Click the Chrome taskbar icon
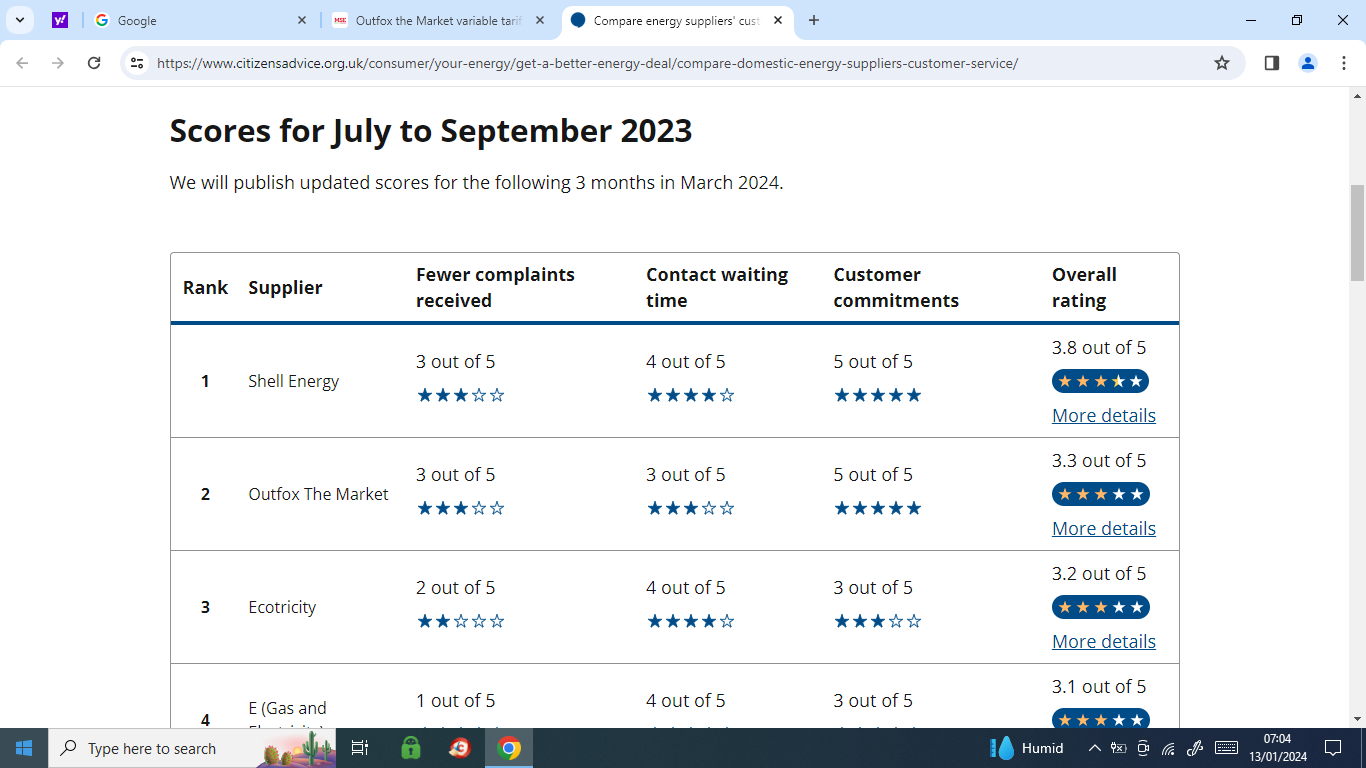Screen dimensions: 1366x768 tap(509, 748)
